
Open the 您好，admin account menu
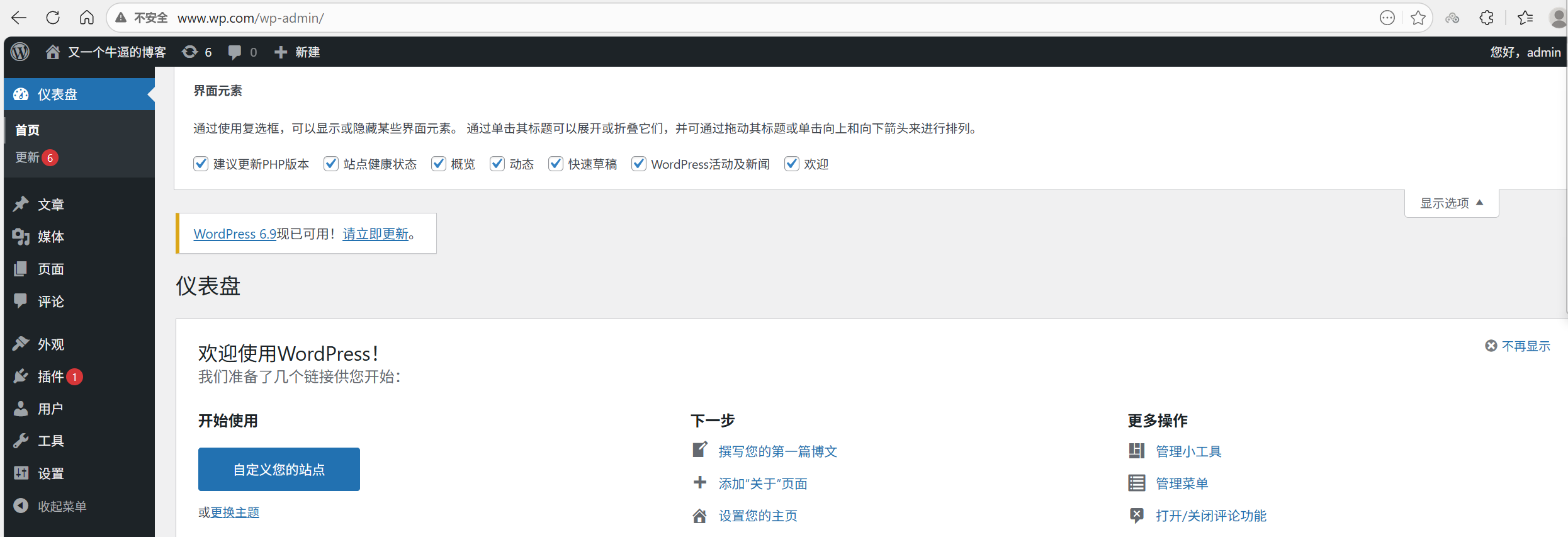tap(1525, 52)
